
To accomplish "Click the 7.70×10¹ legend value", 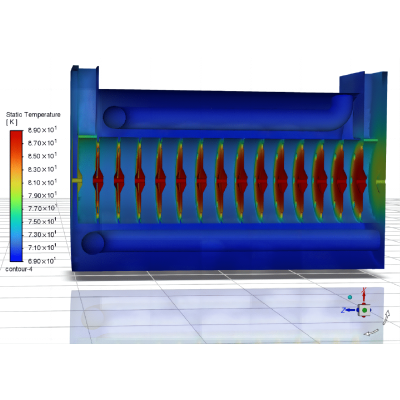I will (42, 208).
